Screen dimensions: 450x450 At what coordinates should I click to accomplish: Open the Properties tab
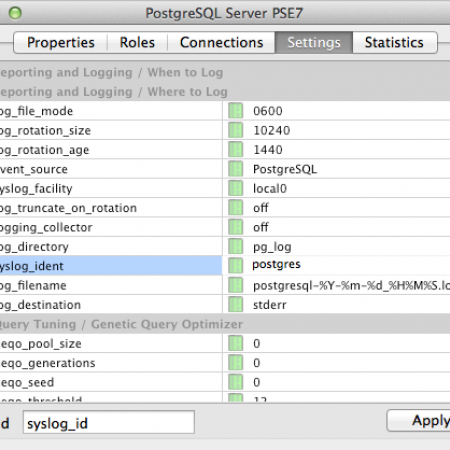point(60,43)
